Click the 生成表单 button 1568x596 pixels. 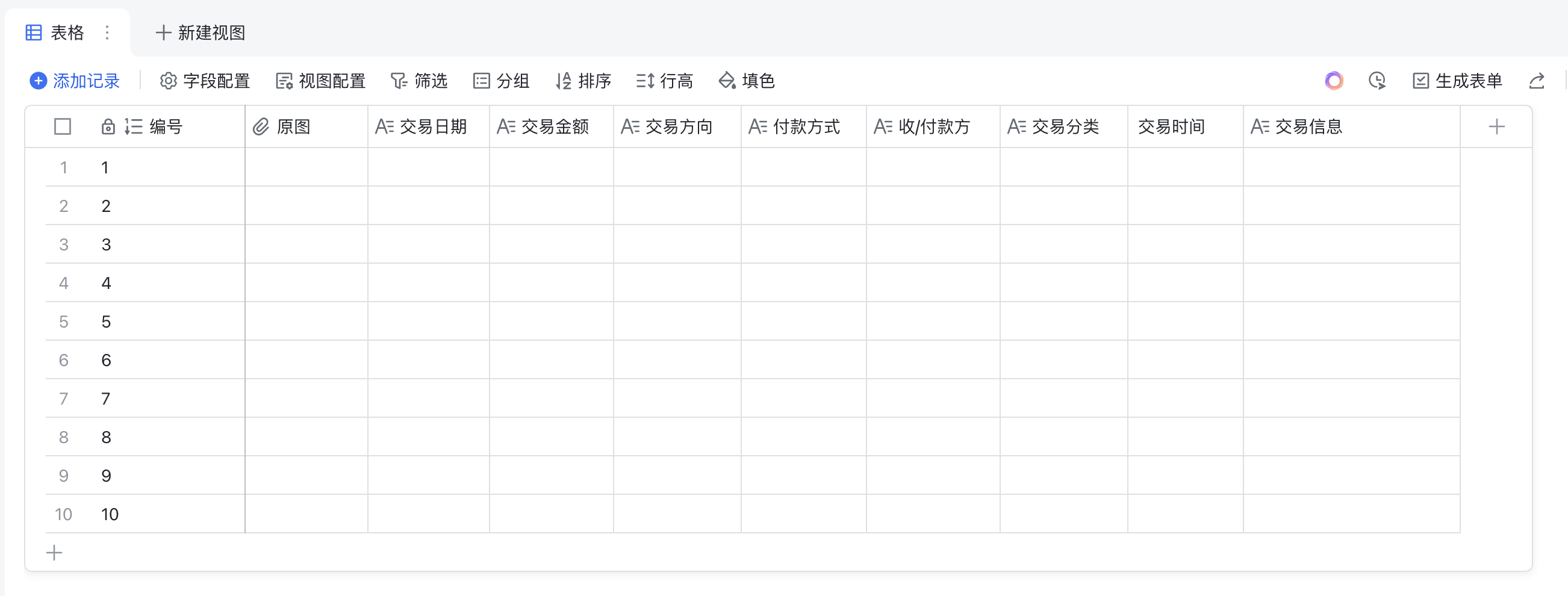pyautogui.click(x=1457, y=81)
